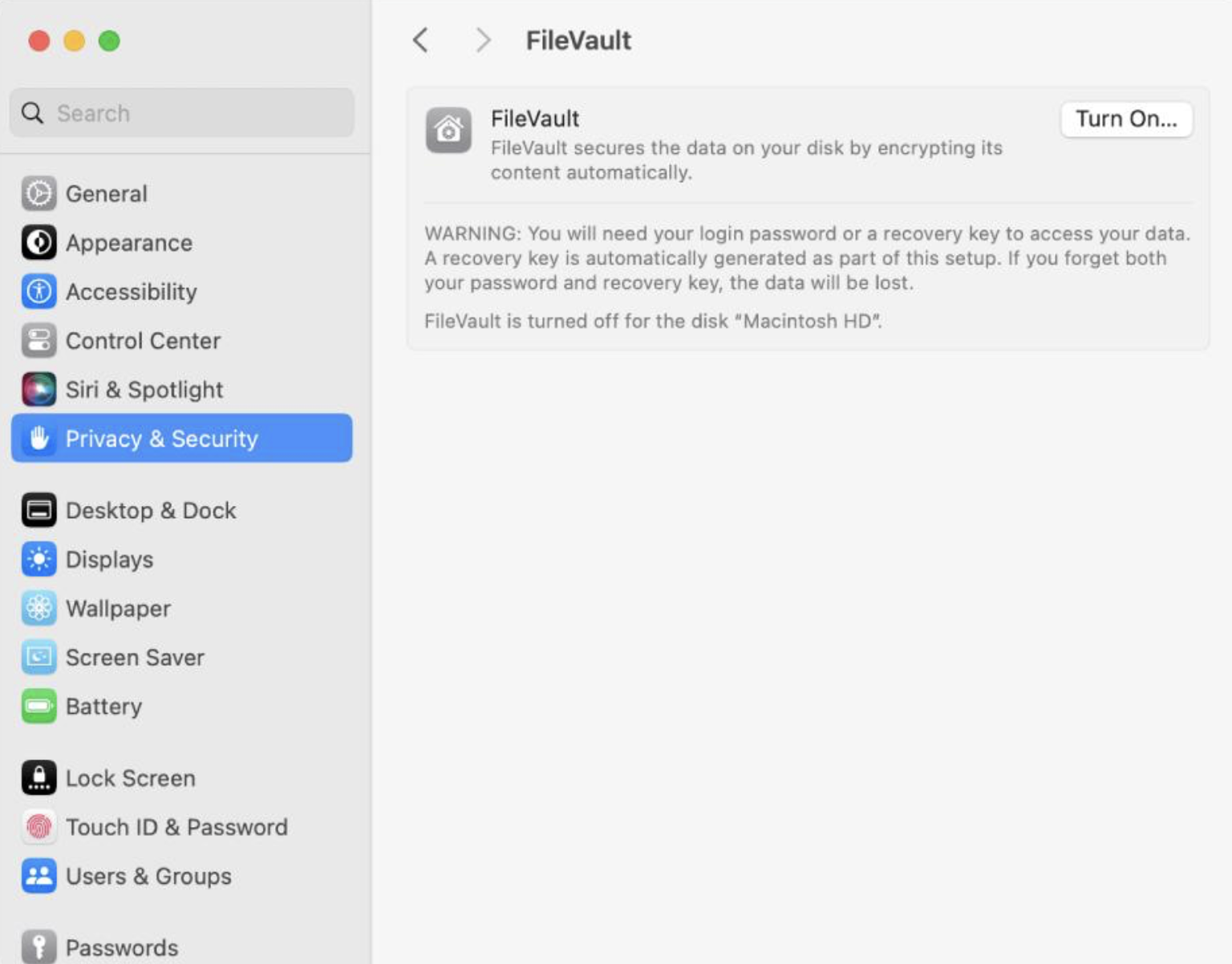
Task: Turn on FileVault with the Turn On button
Action: 1126,119
